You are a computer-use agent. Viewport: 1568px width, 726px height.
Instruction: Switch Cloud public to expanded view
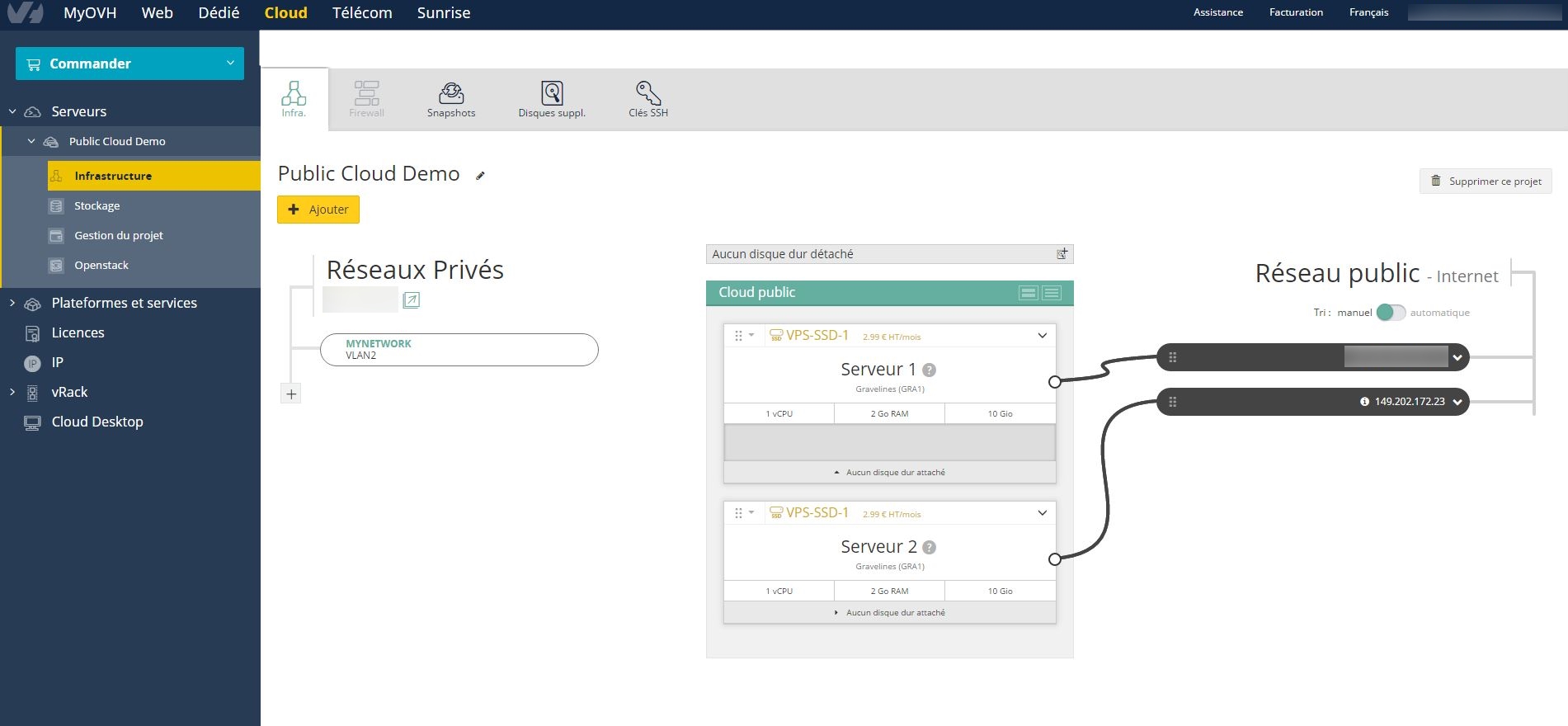[1028, 293]
